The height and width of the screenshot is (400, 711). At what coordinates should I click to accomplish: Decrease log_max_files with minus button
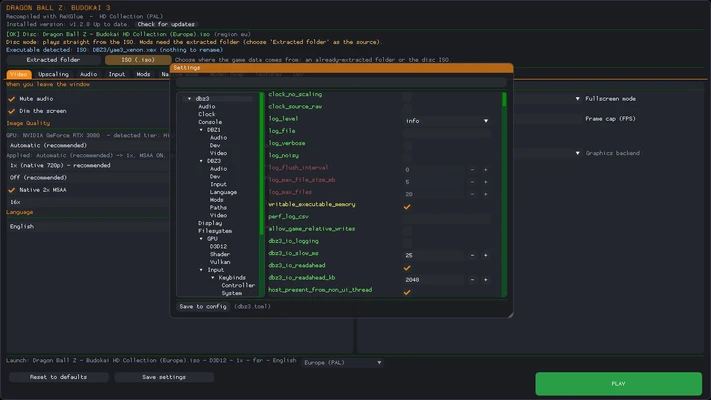point(472,195)
